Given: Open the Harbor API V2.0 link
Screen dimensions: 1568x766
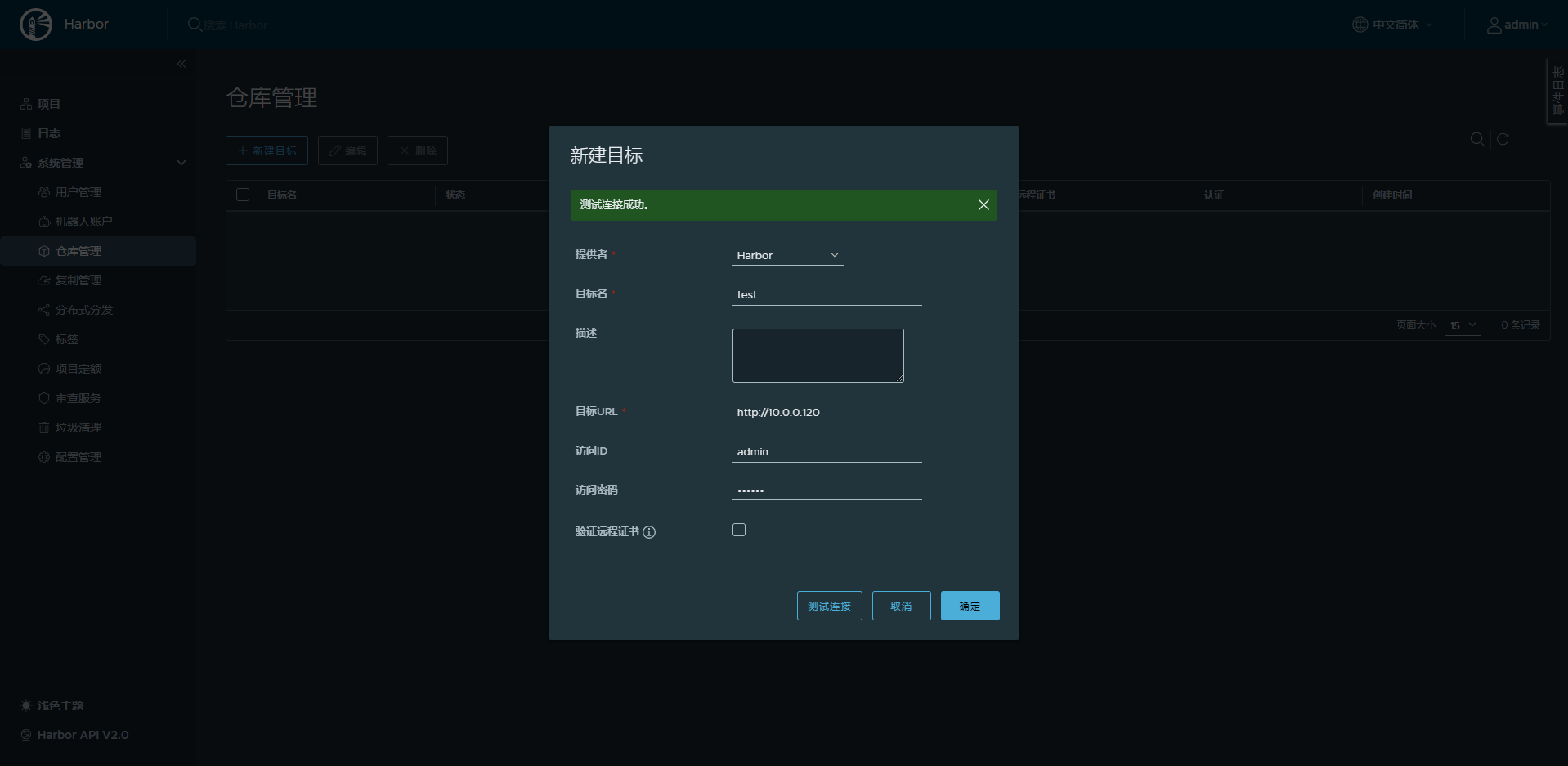Looking at the screenshot, I should (x=83, y=735).
